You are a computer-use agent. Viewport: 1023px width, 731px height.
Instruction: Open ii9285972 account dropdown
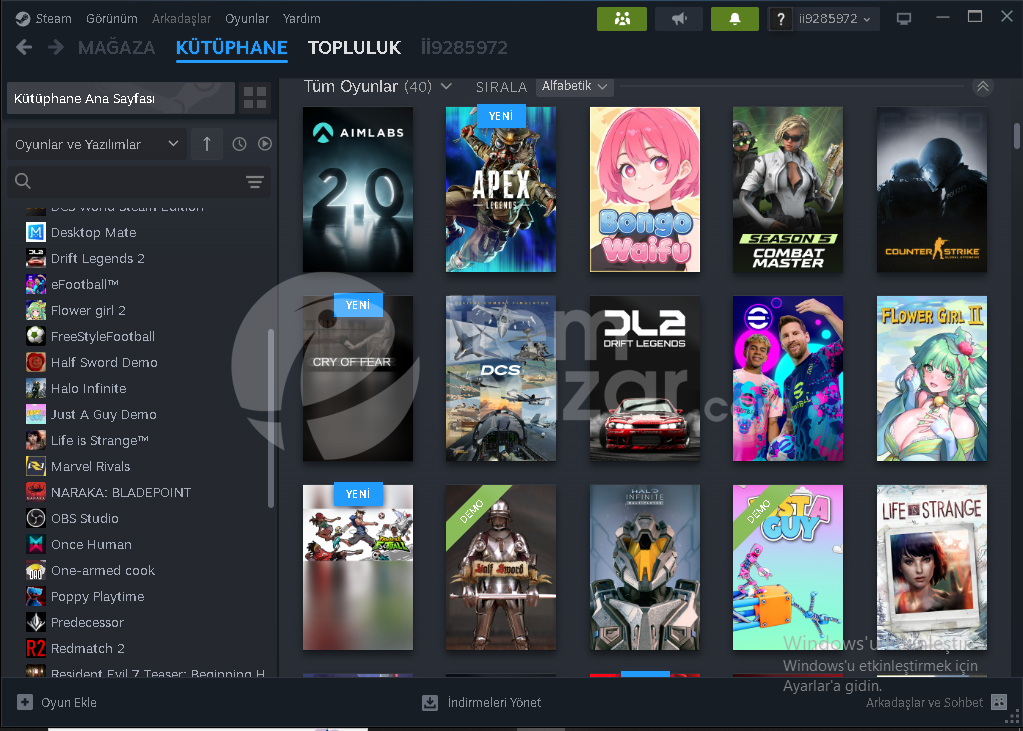(834, 19)
